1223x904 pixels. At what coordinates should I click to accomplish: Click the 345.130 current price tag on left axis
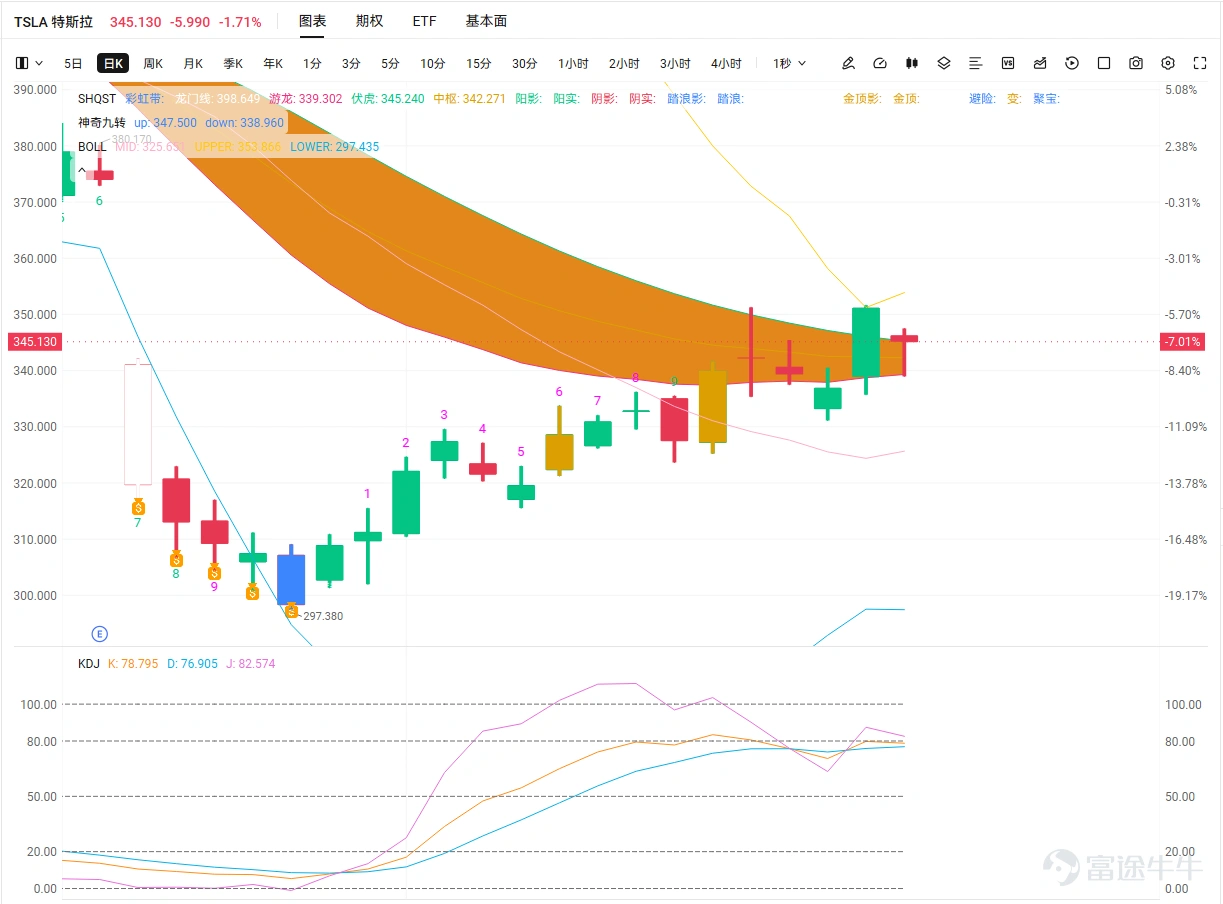click(x=35, y=342)
